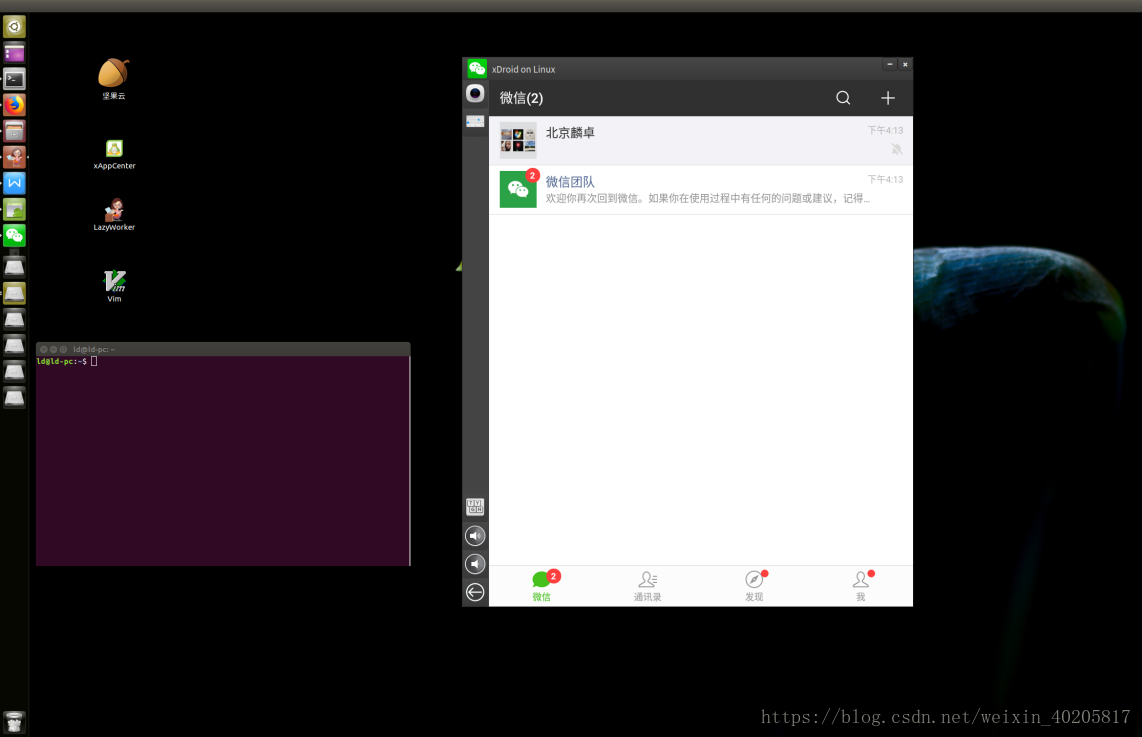The image size is (1142, 737).
Task: Open the Ubuntu Dash from the launcher
Action: coord(15,27)
